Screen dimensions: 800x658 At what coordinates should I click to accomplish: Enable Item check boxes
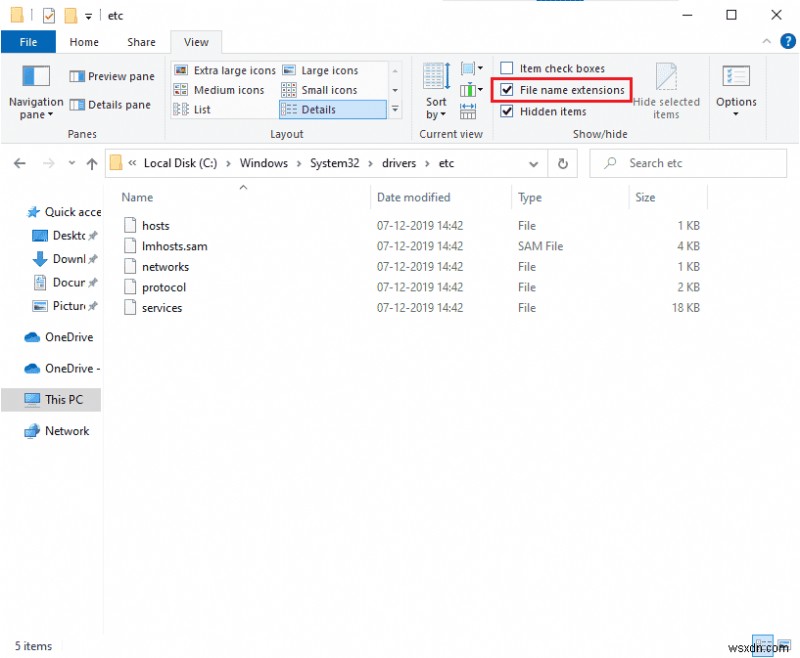[x=507, y=68]
